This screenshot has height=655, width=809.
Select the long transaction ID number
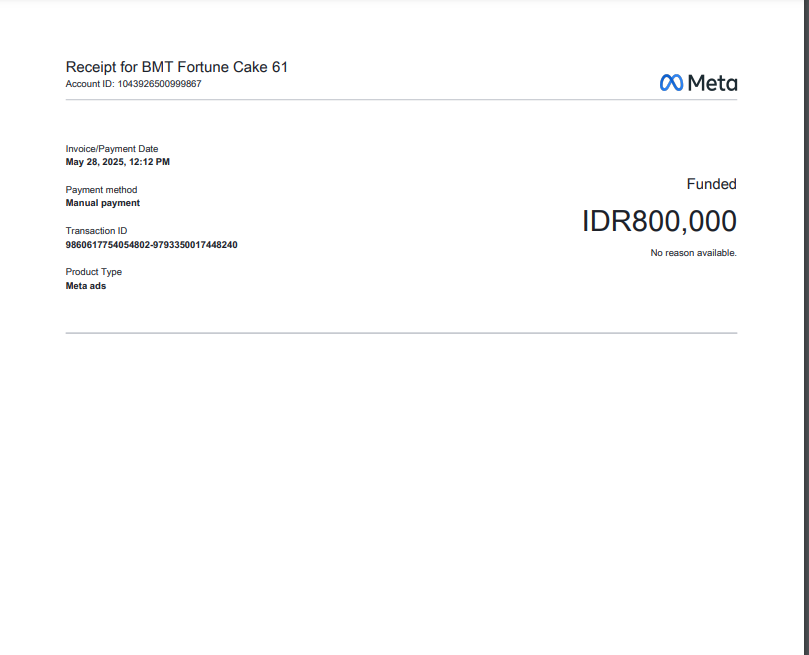click(152, 245)
